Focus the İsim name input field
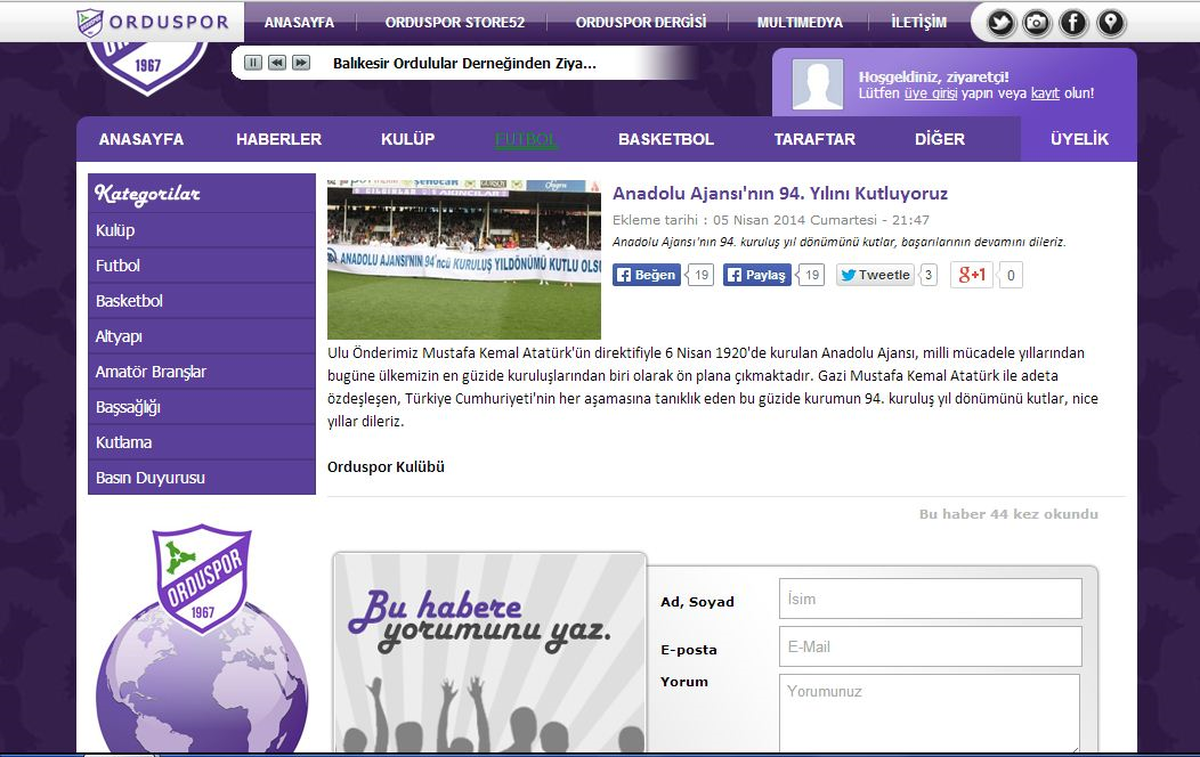The height and width of the screenshot is (757, 1200). 930,599
